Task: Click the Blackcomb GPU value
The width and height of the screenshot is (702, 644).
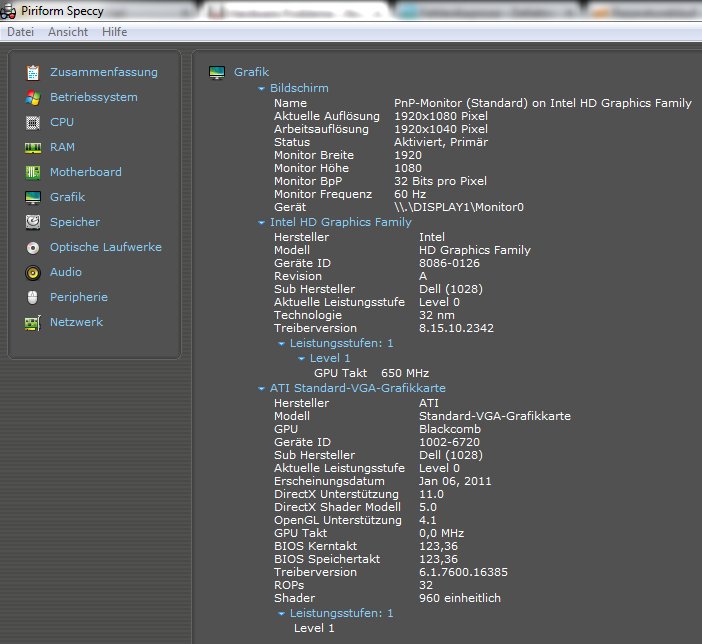Action: coord(450,429)
